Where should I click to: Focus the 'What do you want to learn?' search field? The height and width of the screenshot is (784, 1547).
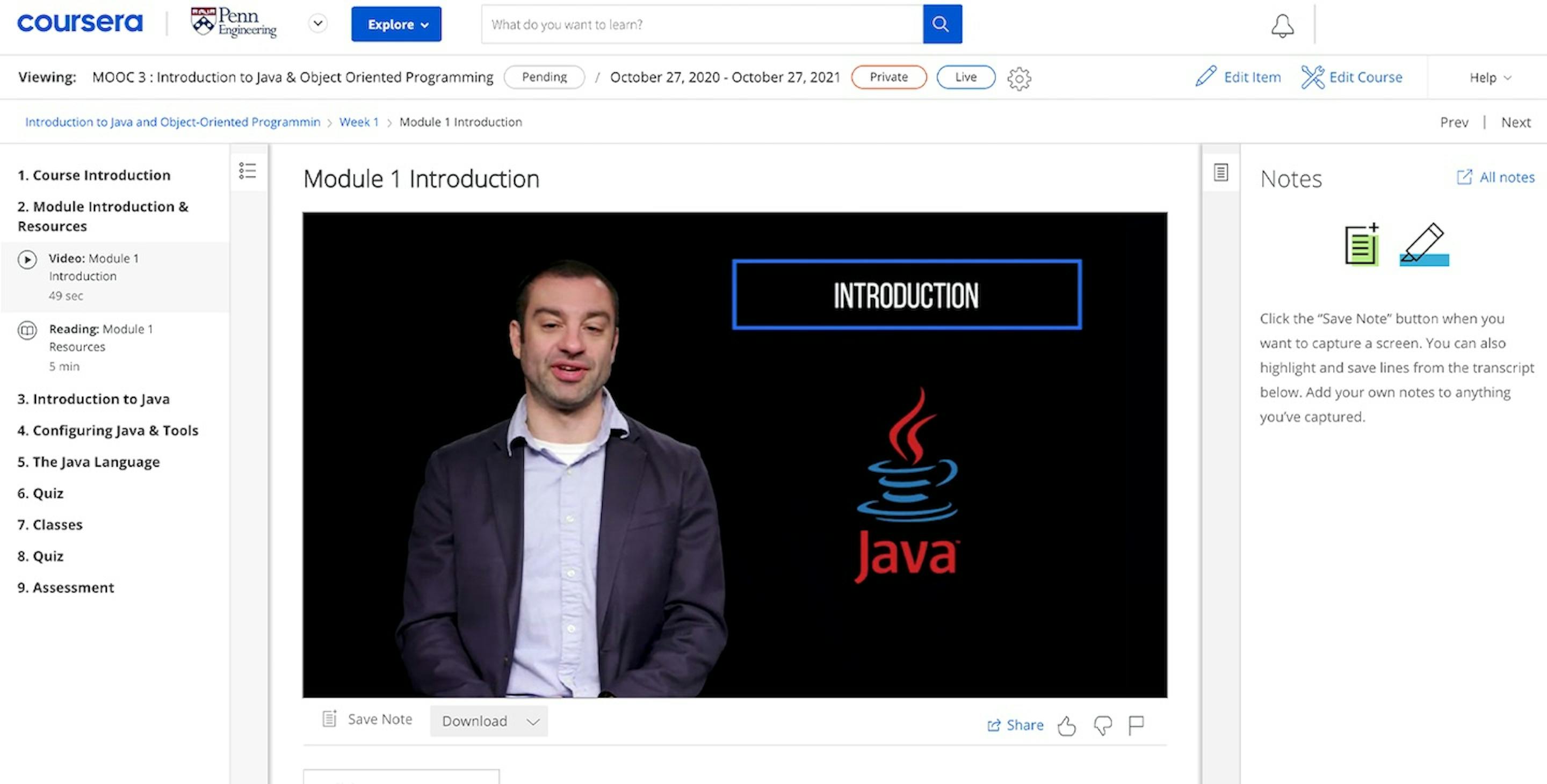click(x=702, y=24)
